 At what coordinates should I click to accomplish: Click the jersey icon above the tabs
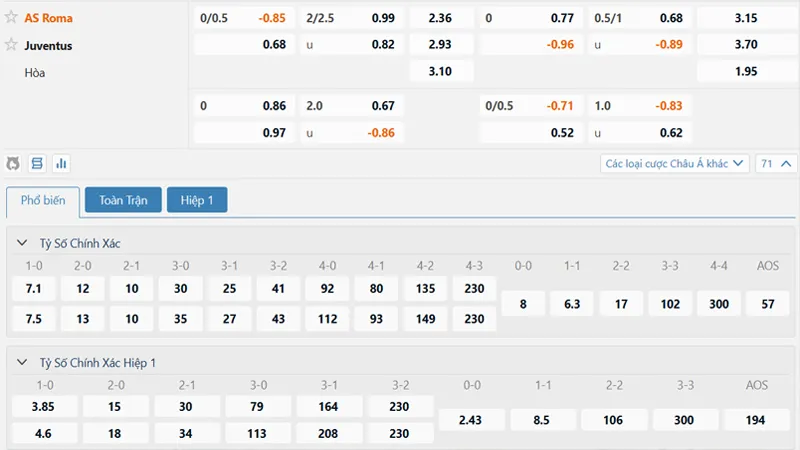point(13,163)
